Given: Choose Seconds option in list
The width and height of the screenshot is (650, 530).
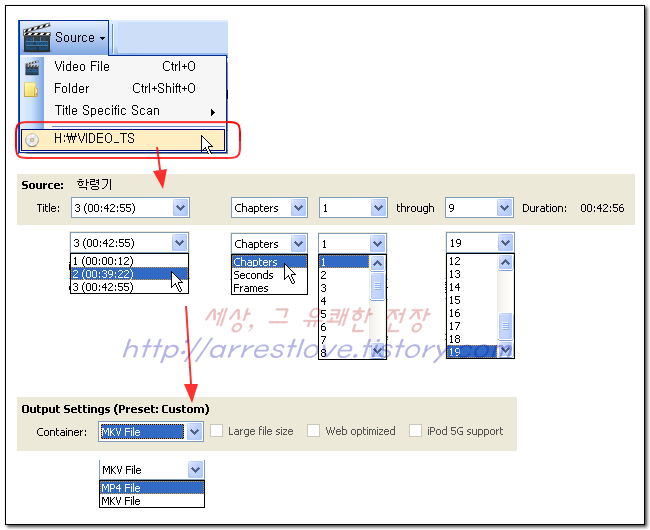Looking at the screenshot, I should coord(269,275).
